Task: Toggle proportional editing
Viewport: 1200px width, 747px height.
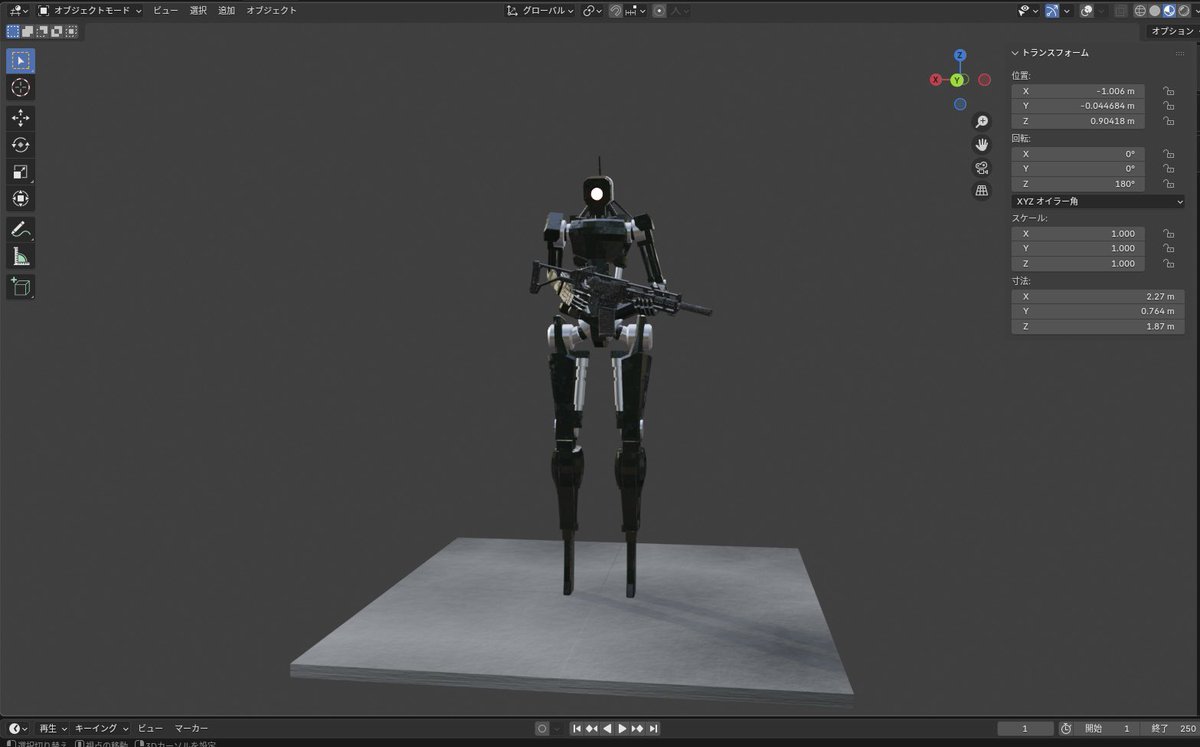Action: click(x=659, y=11)
